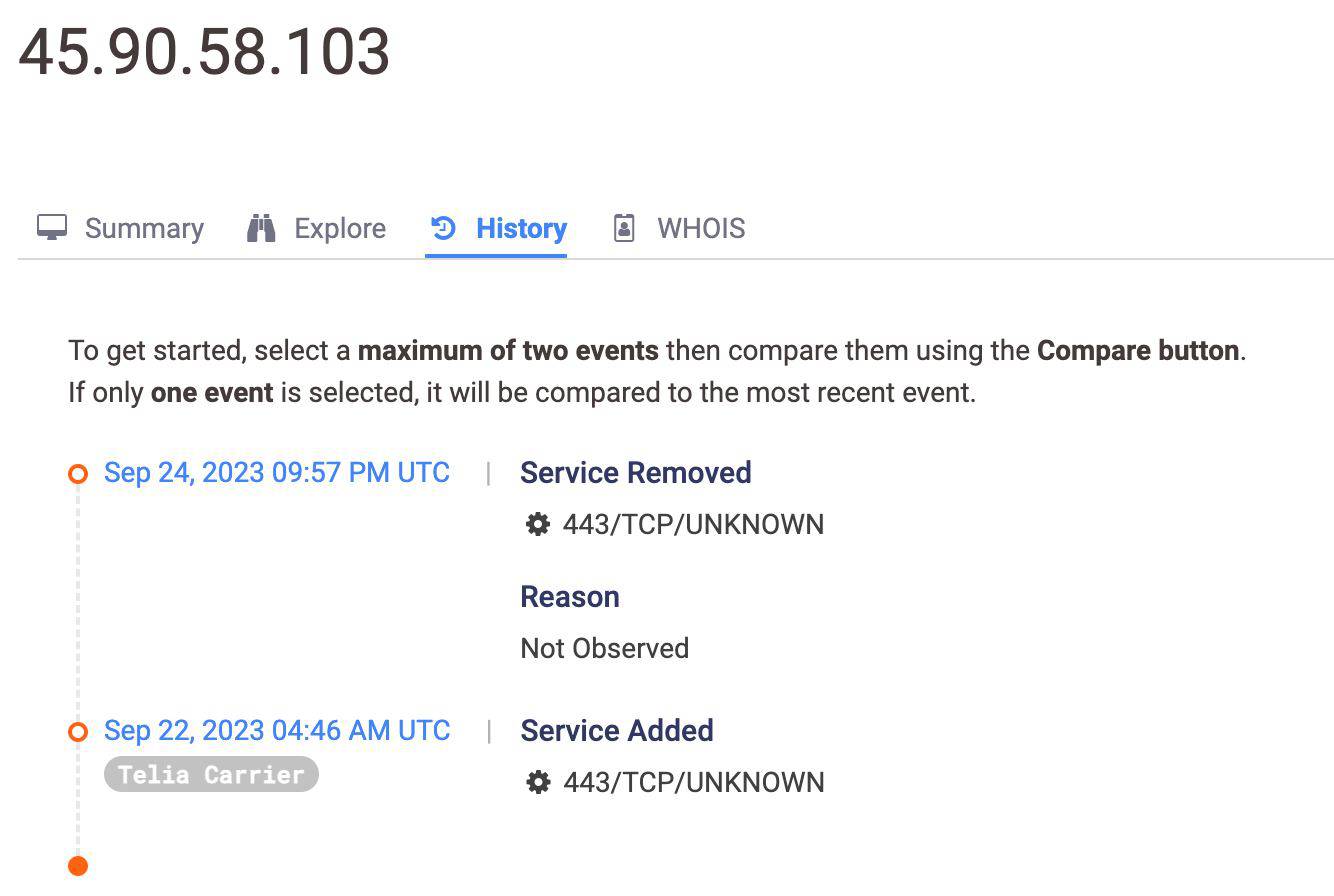Click the Telia Carrier tag
The image size is (1334, 896).
click(211, 775)
